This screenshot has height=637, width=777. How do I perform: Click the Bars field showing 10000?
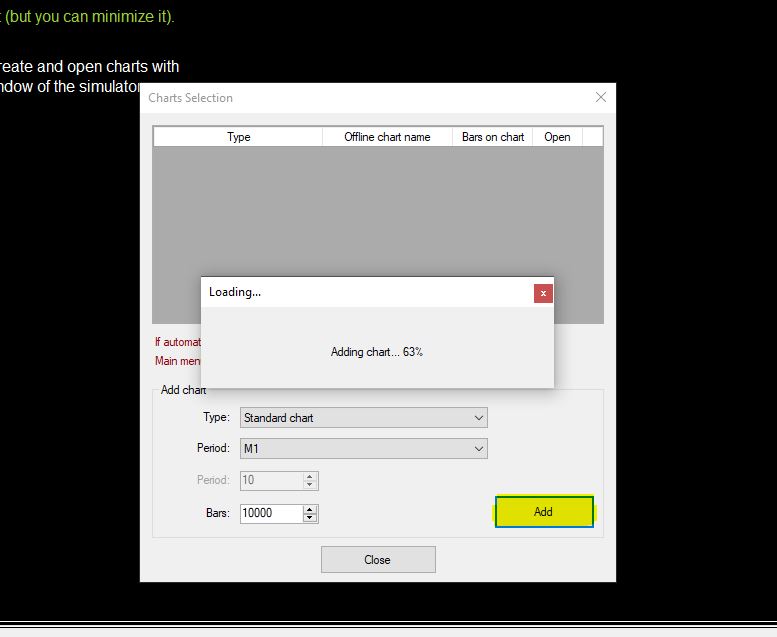tap(270, 513)
